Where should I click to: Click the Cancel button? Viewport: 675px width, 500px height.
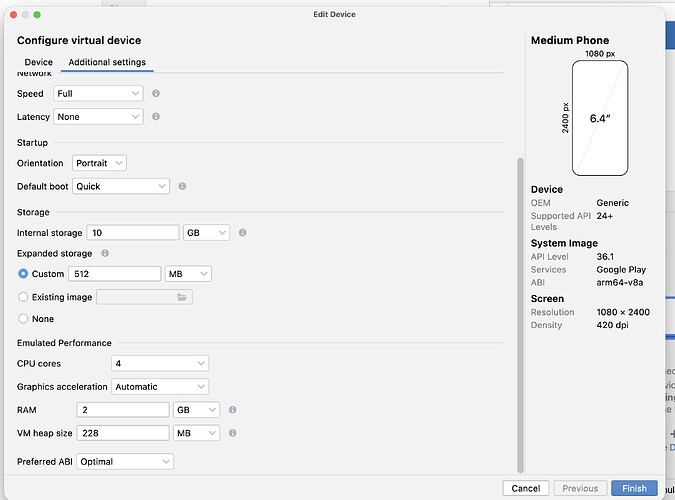[526, 488]
